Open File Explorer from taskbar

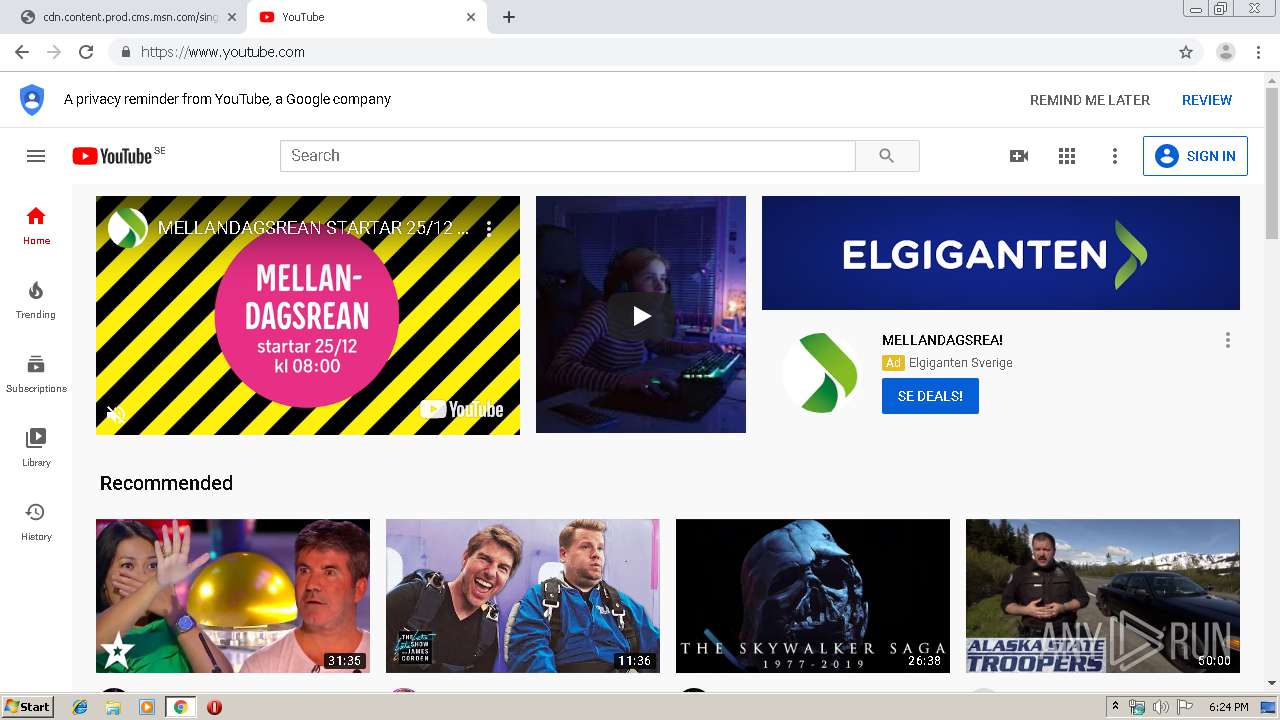pyautogui.click(x=114, y=707)
